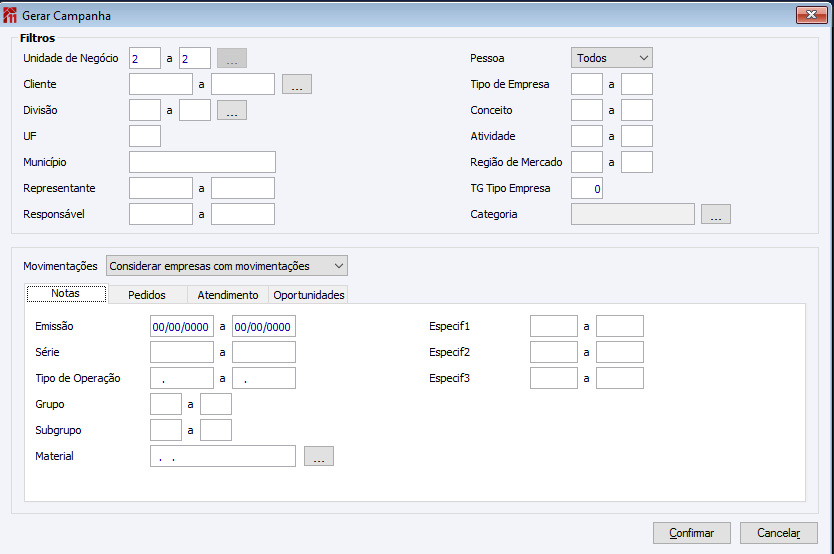The width and height of the screenshot is (834, 554).
Task: Click the ellipsis button beside Cliente fields
Action: click(x=297, y=85)
